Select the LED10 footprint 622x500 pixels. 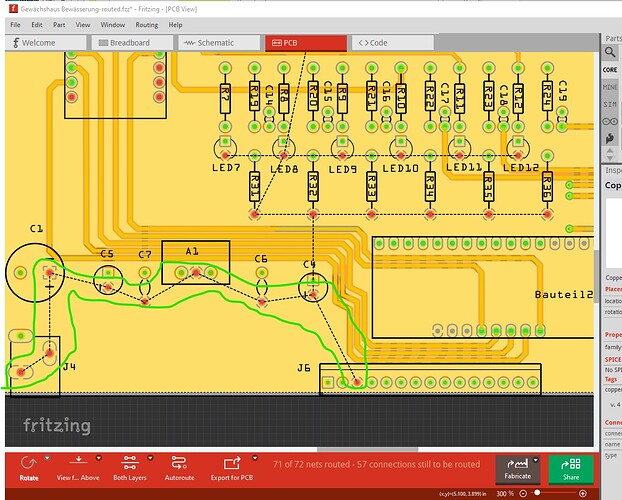(x=401, y=148)
